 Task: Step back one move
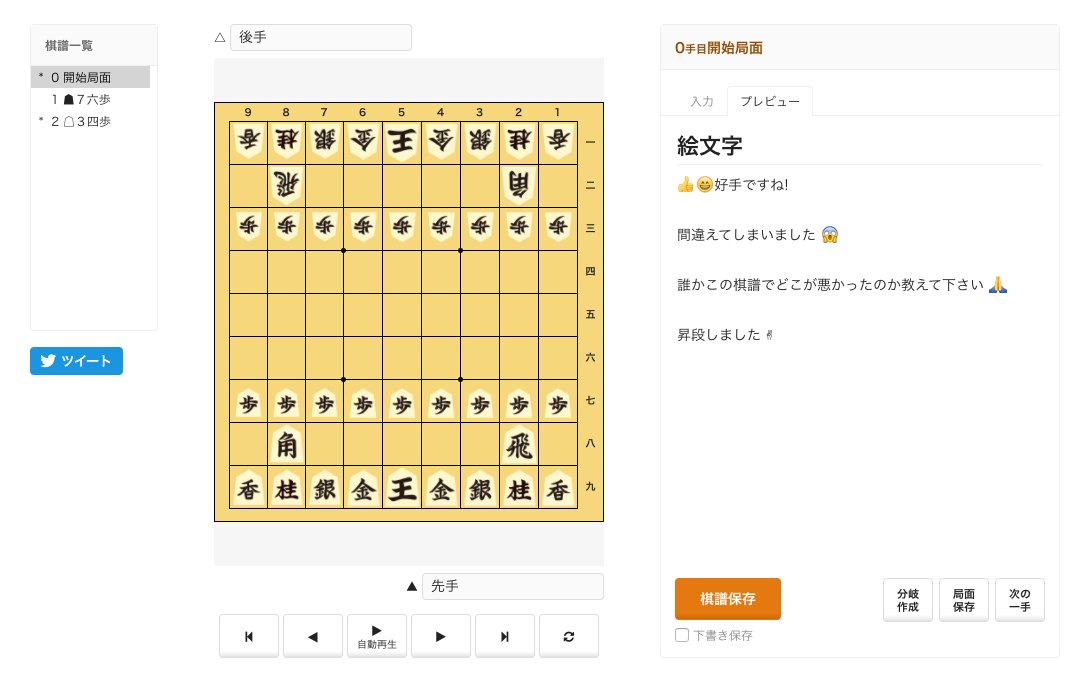pyautogui.click(x=313, y=636)
